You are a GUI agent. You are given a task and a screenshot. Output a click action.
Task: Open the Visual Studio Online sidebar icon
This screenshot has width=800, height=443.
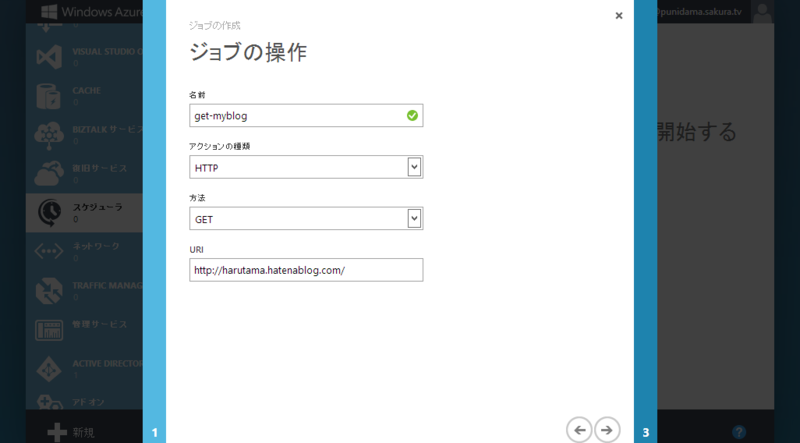pyautogui.click(x=49, y=57)
